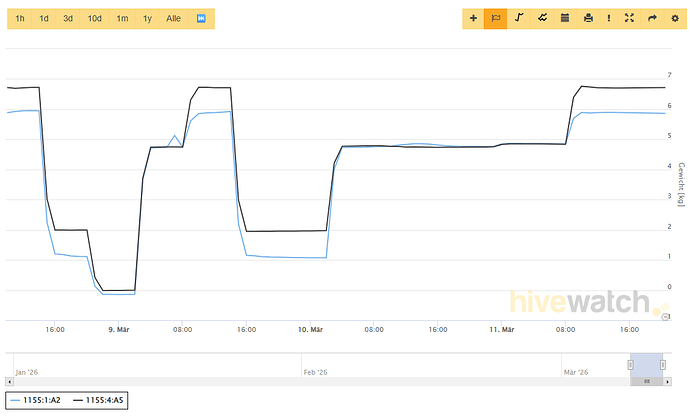
Task: Switch to the 10d time range
Action: tap(94, 19)
